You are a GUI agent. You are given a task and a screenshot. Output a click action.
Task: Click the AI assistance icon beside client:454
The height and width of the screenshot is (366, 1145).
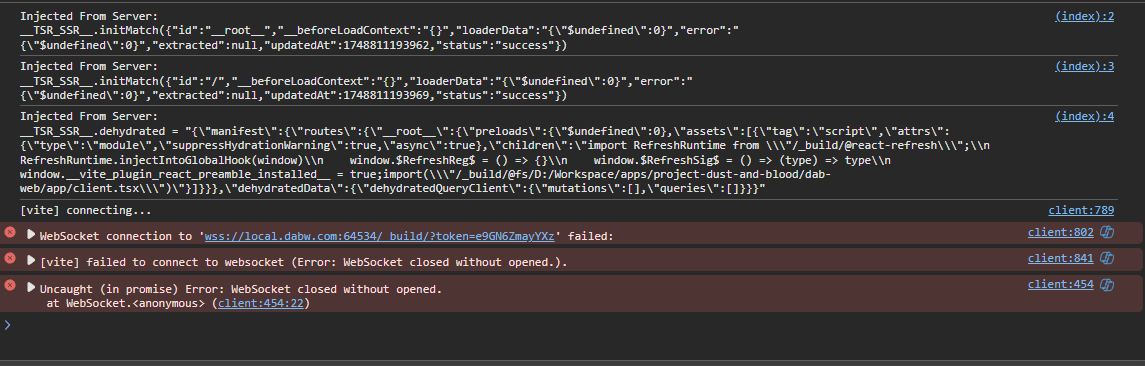point(1107,285)
